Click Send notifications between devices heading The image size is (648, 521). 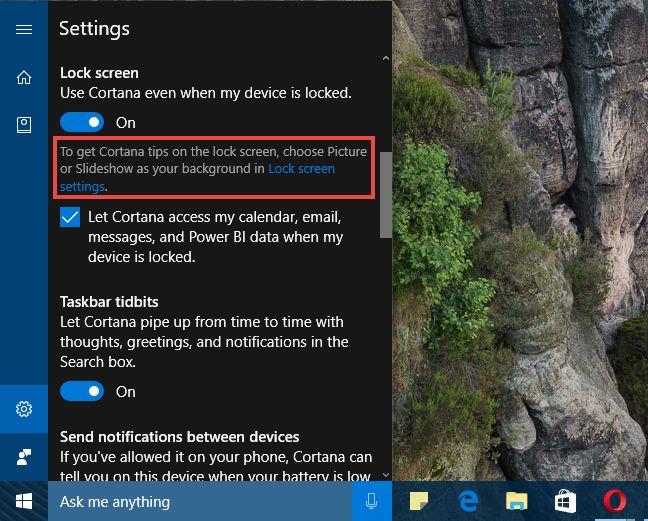(180, 437)
